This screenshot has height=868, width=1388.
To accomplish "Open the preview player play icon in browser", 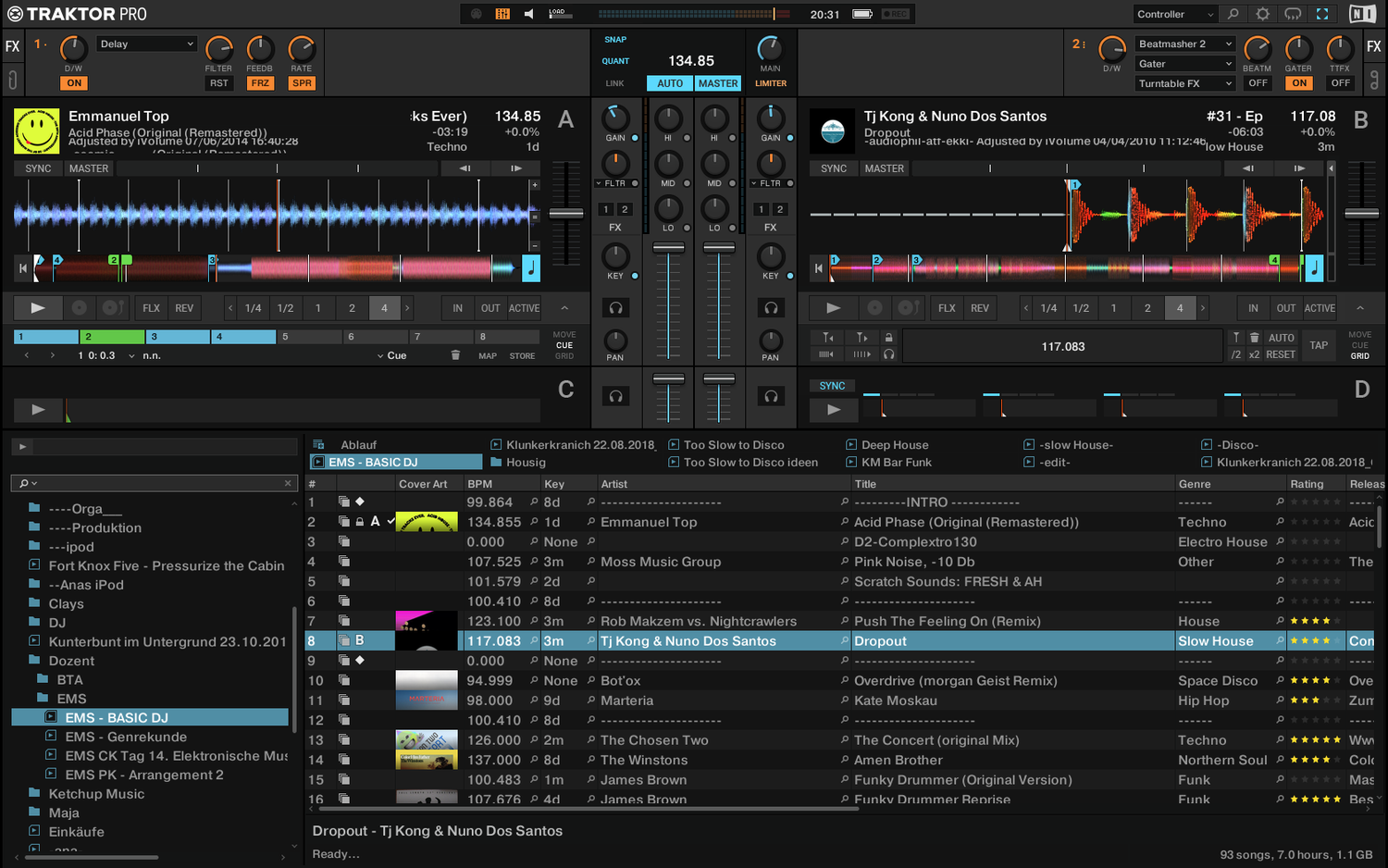I will pos(23,447).
